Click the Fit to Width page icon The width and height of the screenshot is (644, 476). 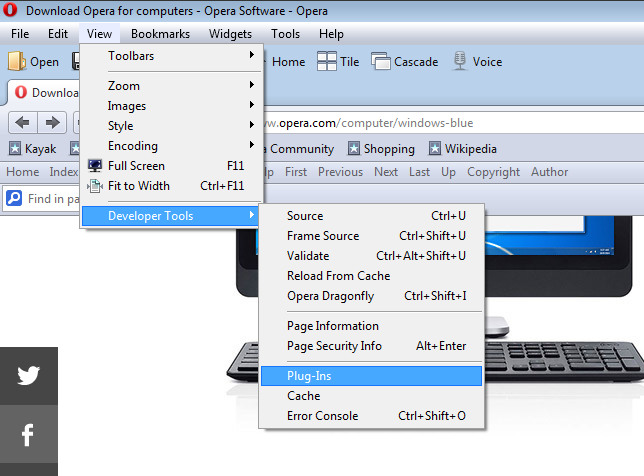pyautogui.click(x=95, y=186)
